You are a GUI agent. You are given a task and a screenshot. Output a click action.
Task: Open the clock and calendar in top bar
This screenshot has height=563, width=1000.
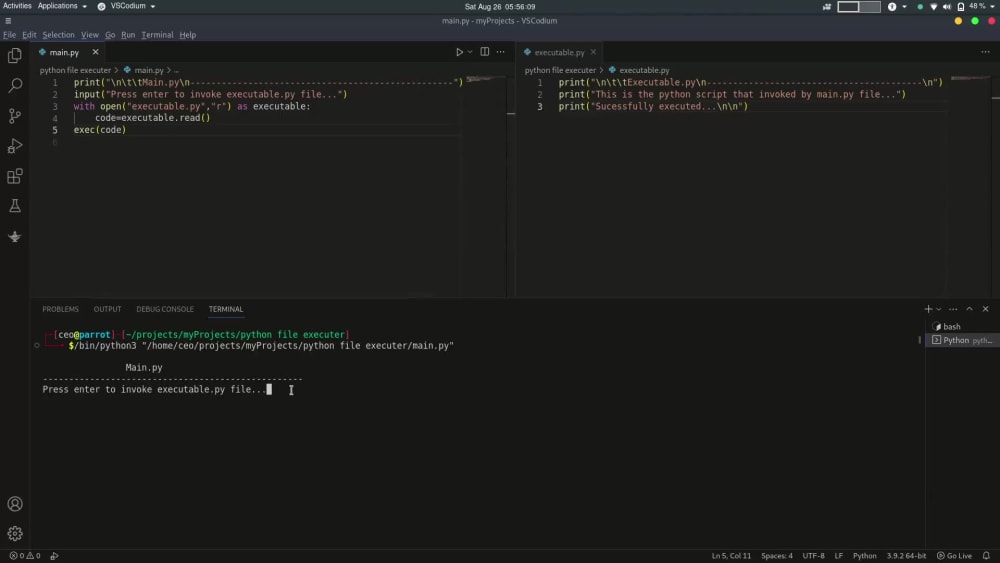(500, 6)
